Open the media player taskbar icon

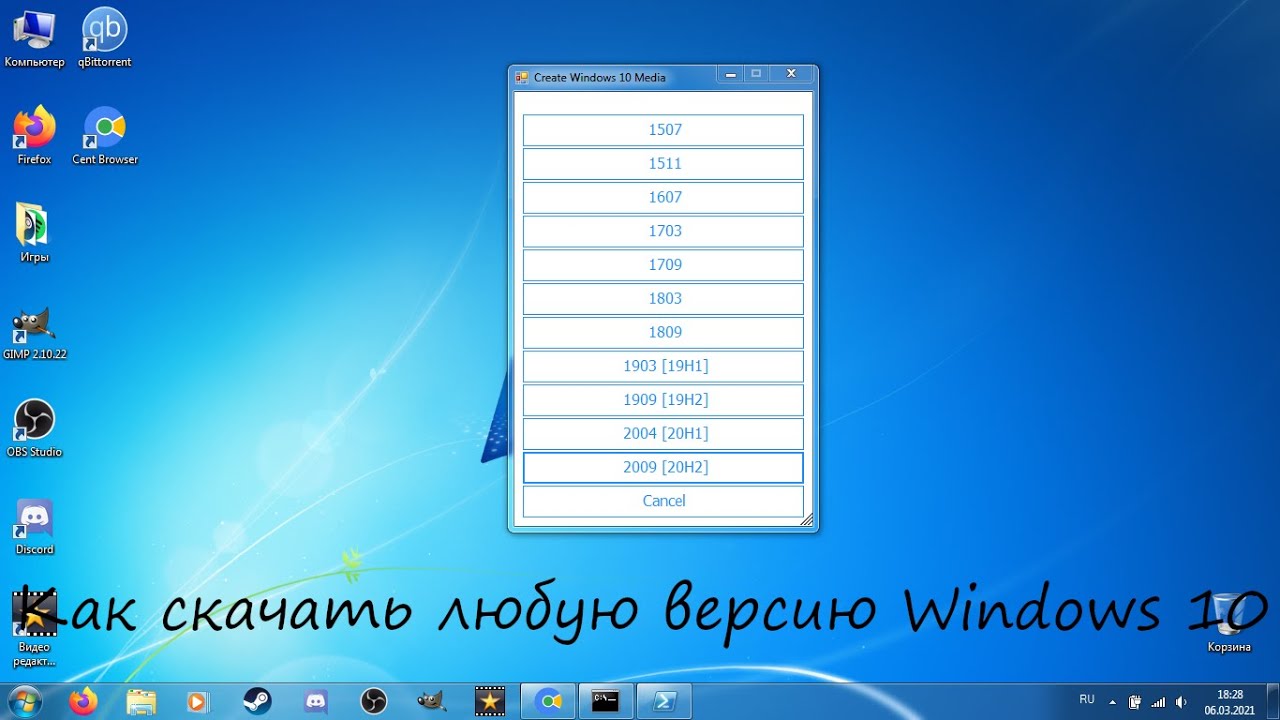[x=199, y=702]
